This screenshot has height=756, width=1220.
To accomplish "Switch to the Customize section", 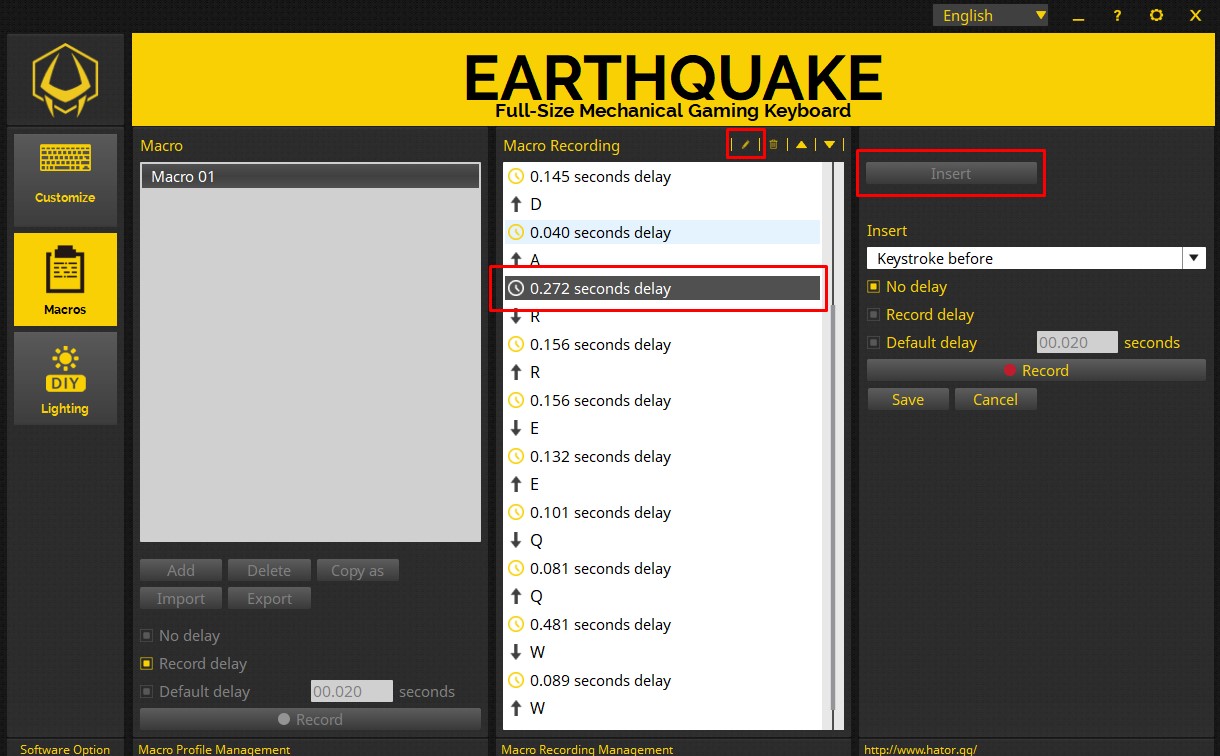I will 65,180.
